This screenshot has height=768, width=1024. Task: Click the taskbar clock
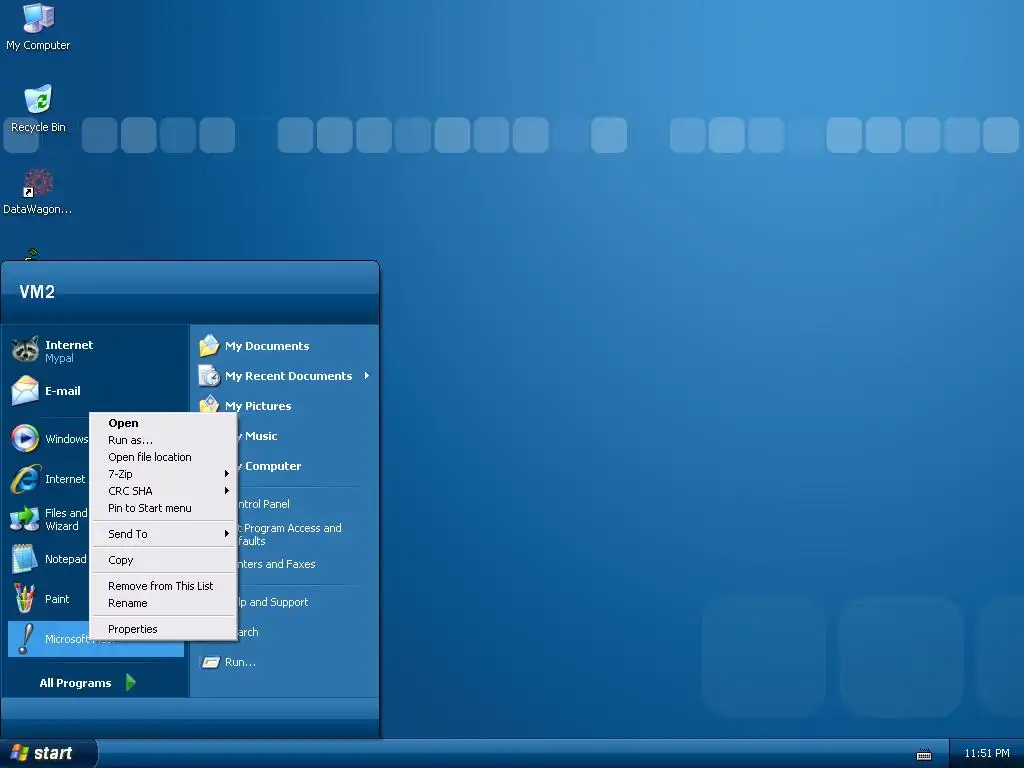tap(986, 754)
